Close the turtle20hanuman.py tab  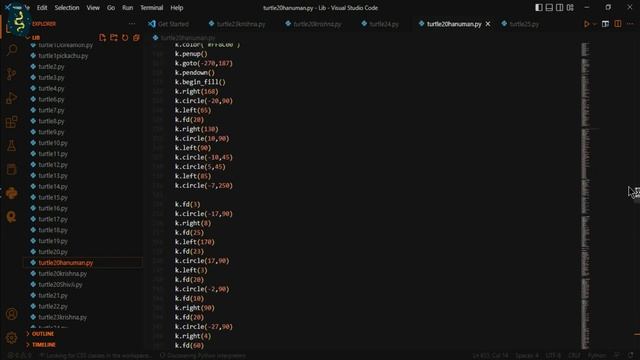pos(488,24)
